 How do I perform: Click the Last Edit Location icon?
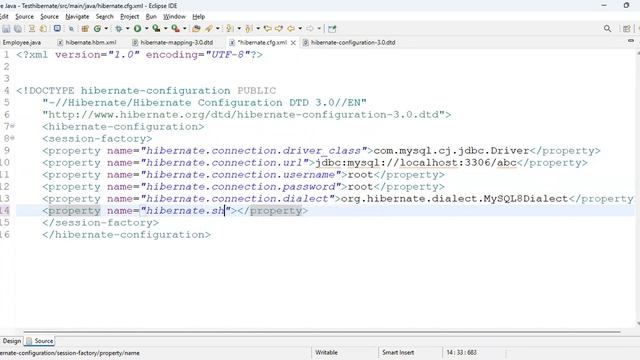[267, 29]
